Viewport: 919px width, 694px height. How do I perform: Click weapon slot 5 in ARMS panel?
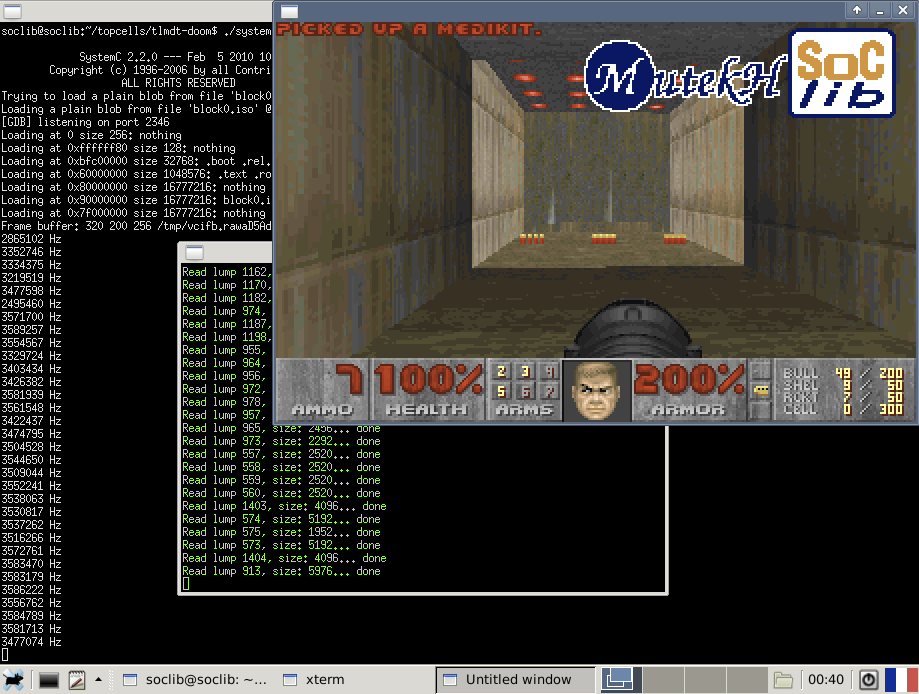[501, 391]
